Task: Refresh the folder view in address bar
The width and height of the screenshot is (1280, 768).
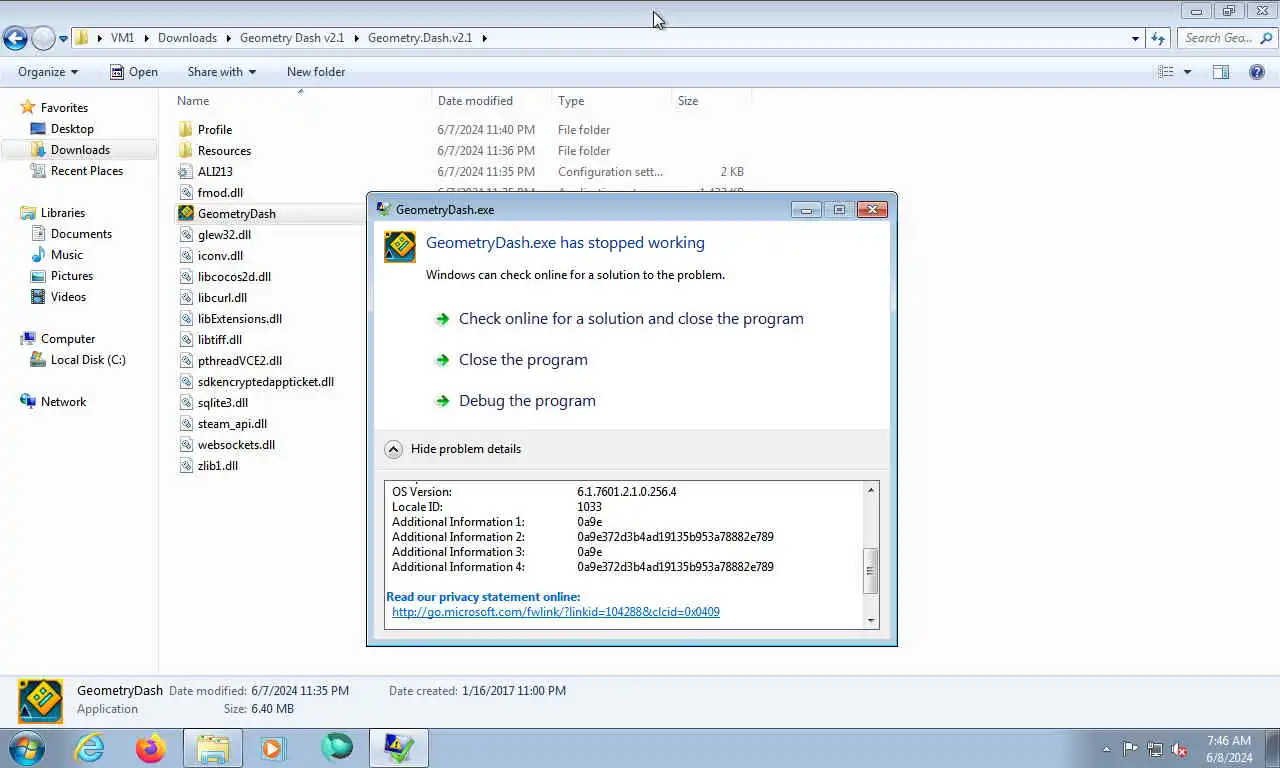Action: [x=1158, y=38]
